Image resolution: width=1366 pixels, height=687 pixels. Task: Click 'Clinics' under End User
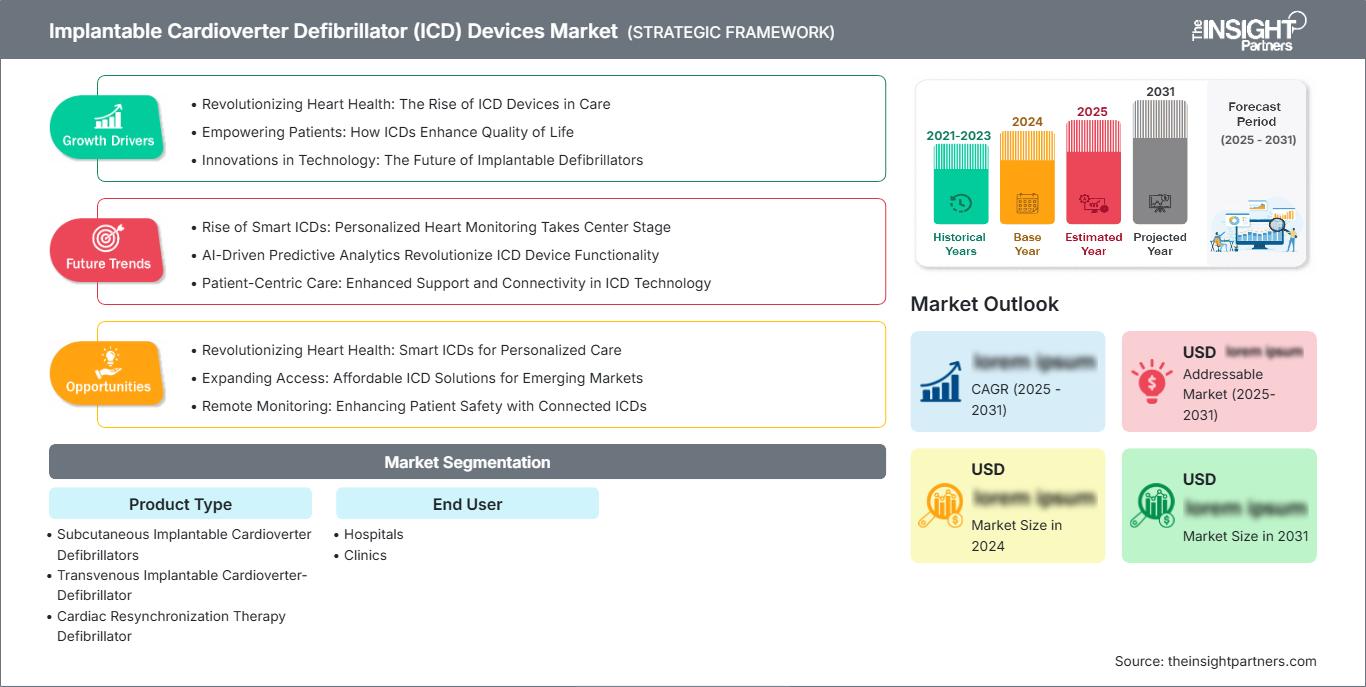[x=365, y=555]
